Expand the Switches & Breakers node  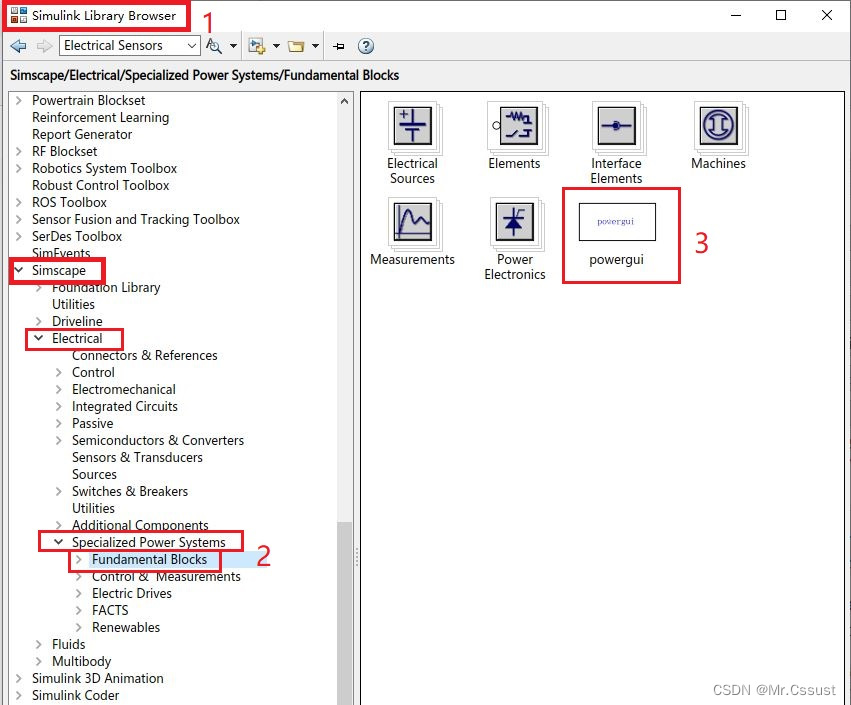tap(59, 491)
